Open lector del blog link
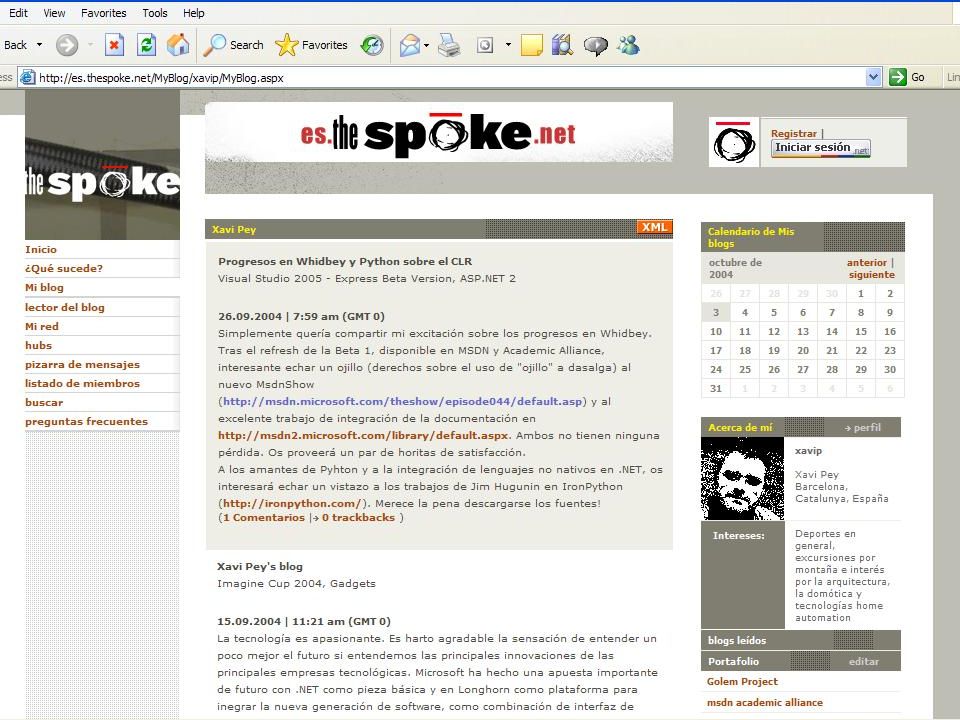This screenshot has height=720, width=960. [65, 307]
